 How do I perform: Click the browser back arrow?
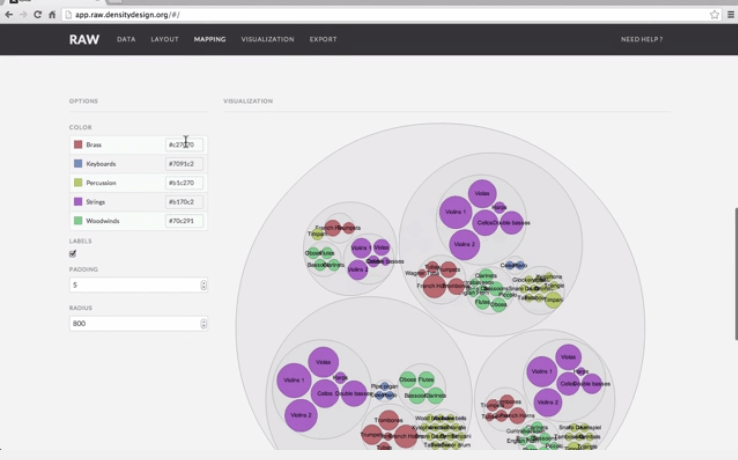9,15
